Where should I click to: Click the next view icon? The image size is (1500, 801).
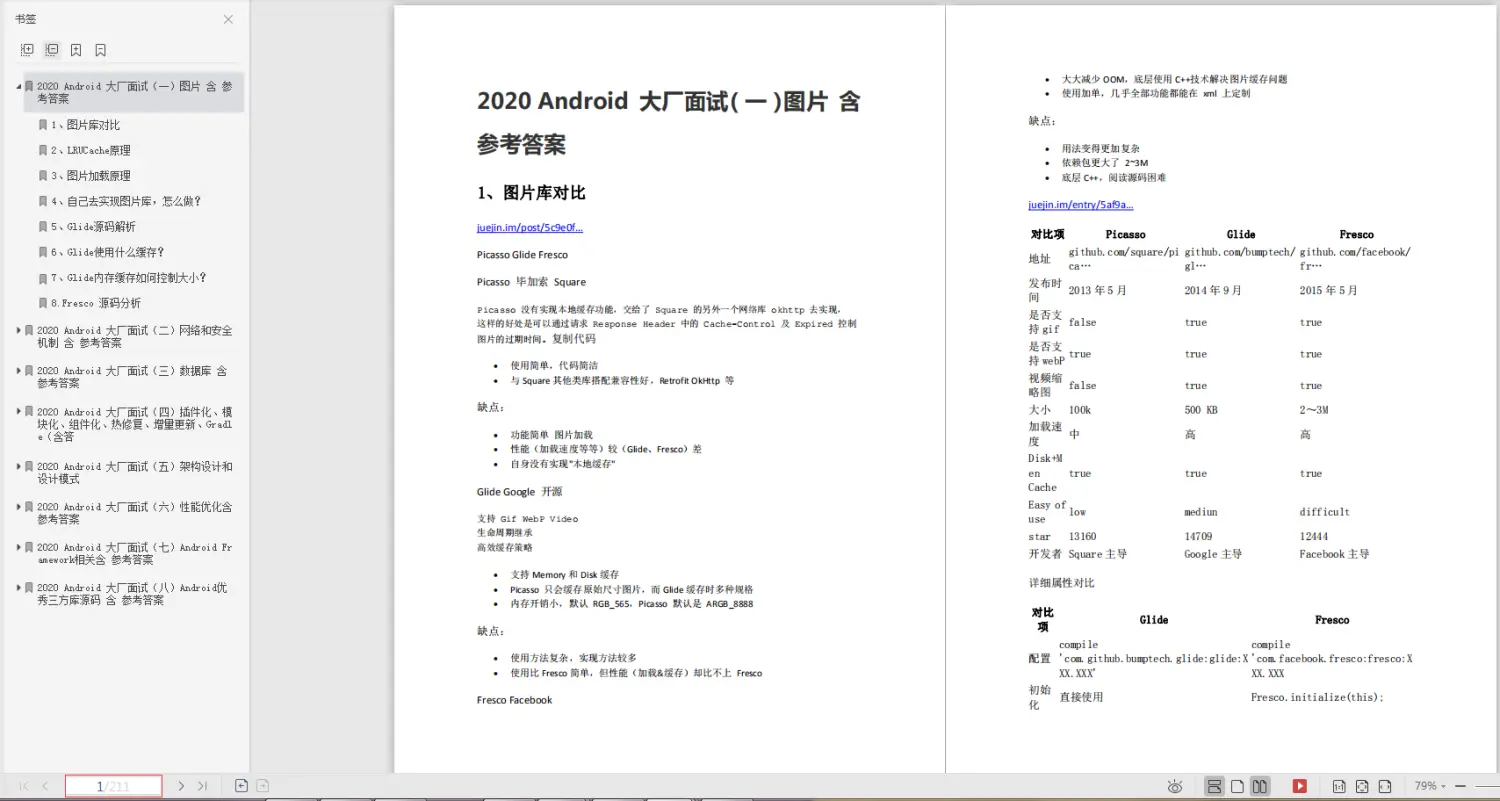click(262, 786)
